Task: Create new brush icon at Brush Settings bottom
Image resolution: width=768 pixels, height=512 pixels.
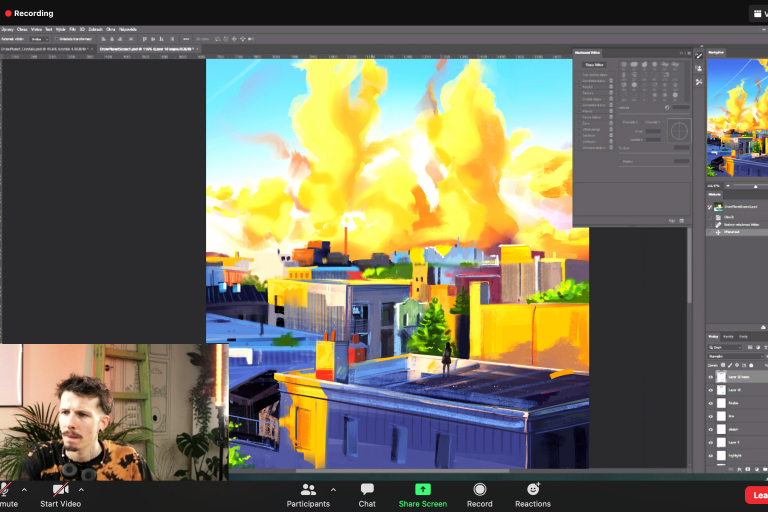Action: [x=681, y=221]
